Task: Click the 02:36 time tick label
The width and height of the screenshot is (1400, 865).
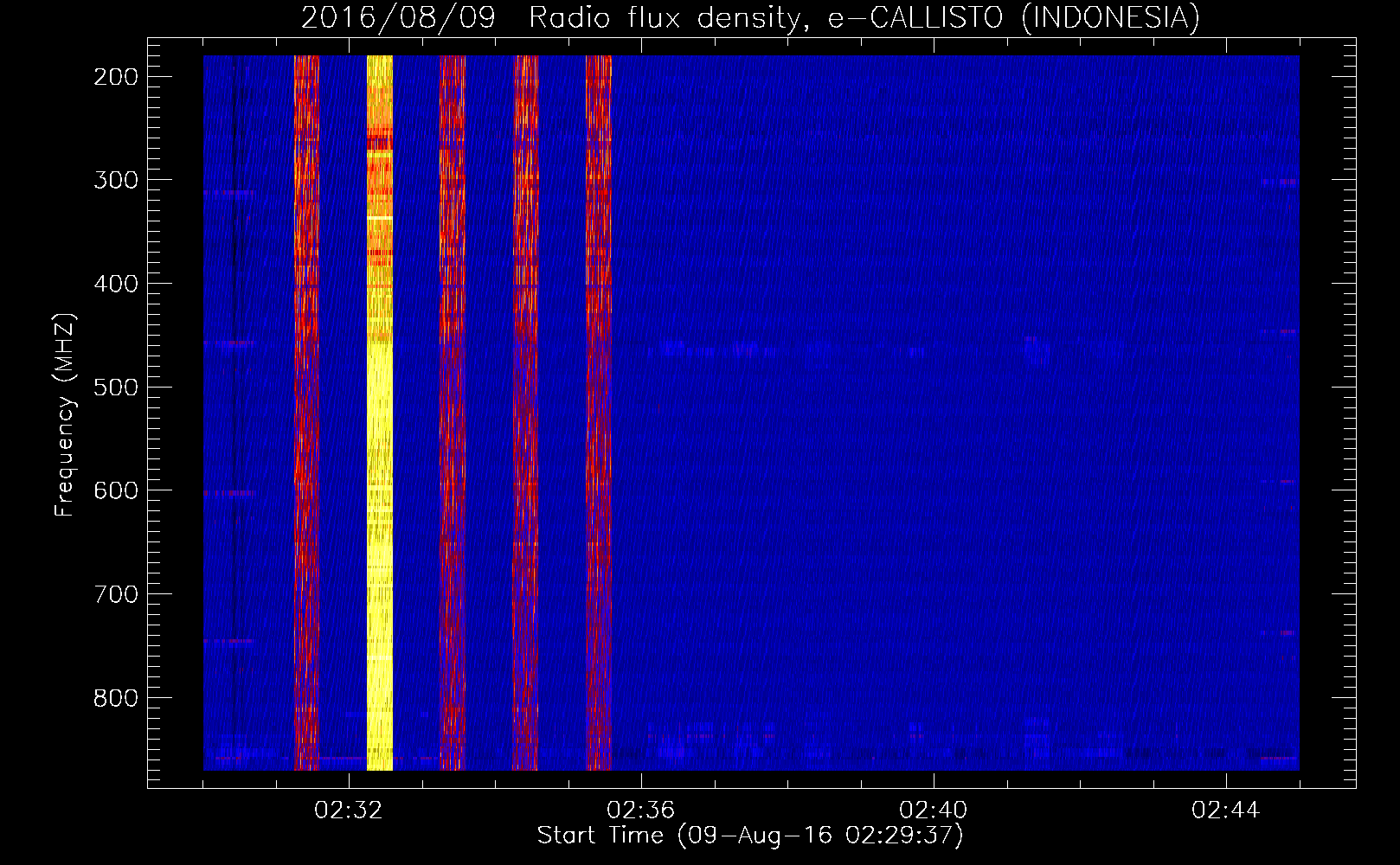Action: (x=641, y=811)
